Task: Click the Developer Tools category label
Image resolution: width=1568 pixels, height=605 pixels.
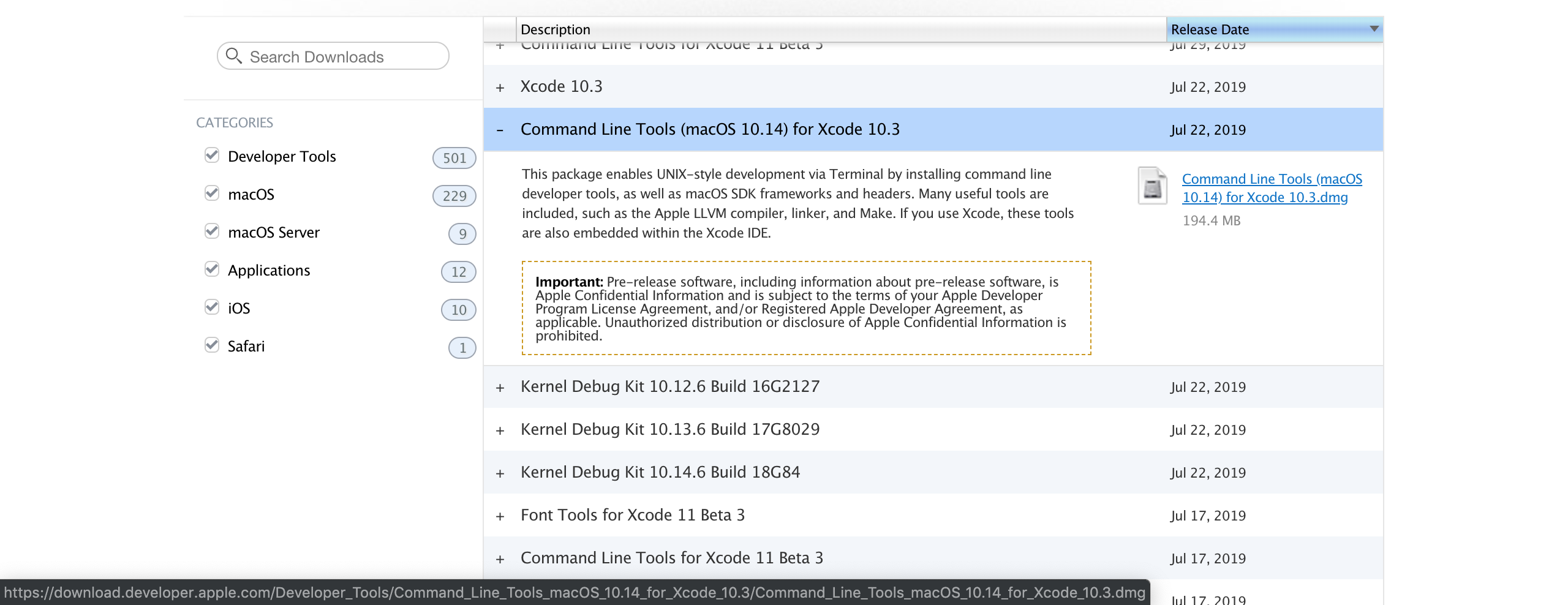Action: [282, 157]
